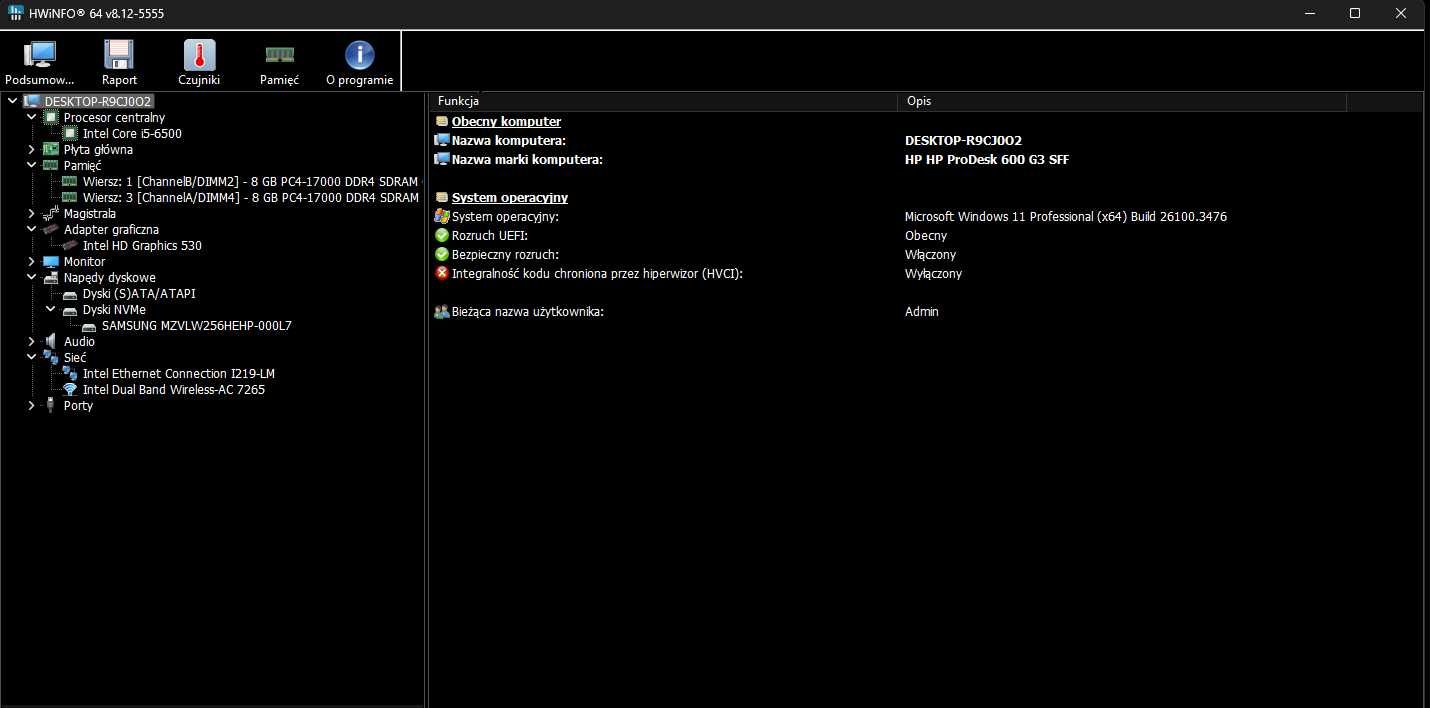The height and width of the screenshot is (708, 1430).
Task: Select Intel HD Graphics 530 in tree
Action: 142,245
